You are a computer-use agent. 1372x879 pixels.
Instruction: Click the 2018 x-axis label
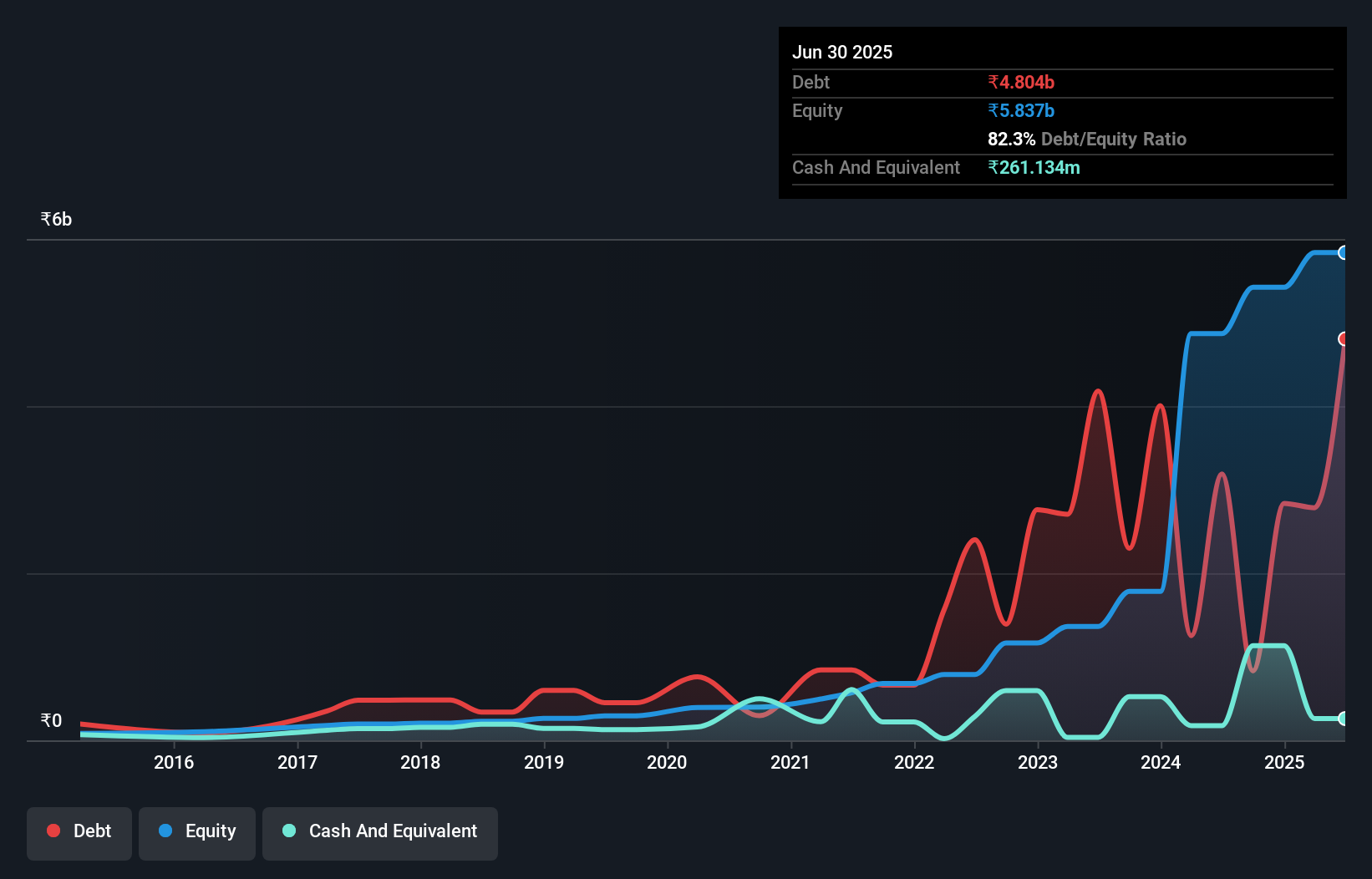pos(420,762)
